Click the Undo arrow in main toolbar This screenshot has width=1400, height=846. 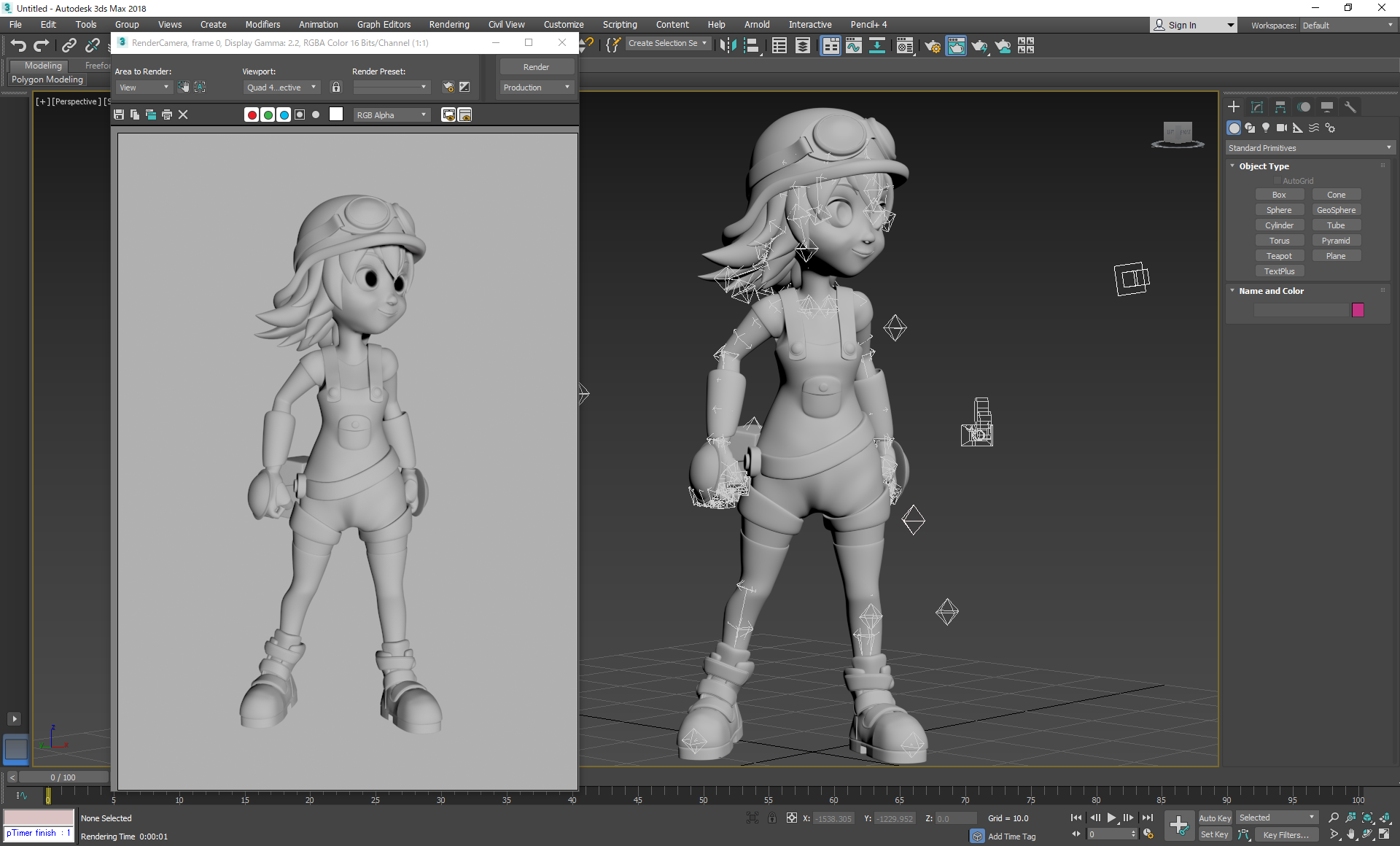(18, 46)
